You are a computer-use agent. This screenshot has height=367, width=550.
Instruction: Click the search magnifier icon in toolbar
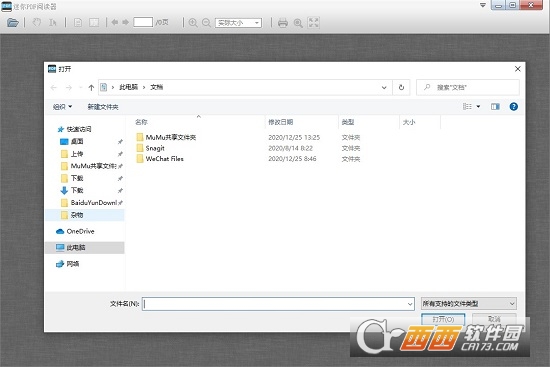[298, 23]
